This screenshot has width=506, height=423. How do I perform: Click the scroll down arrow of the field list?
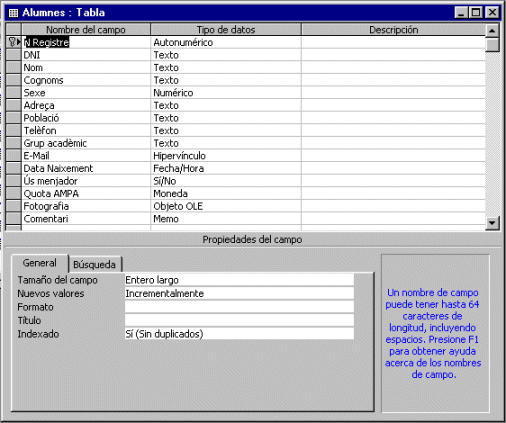coord(492,223)
